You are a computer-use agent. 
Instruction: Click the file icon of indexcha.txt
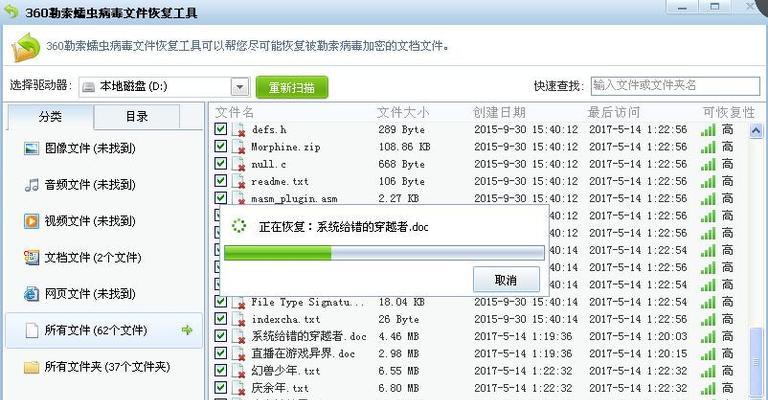(239, 319)
